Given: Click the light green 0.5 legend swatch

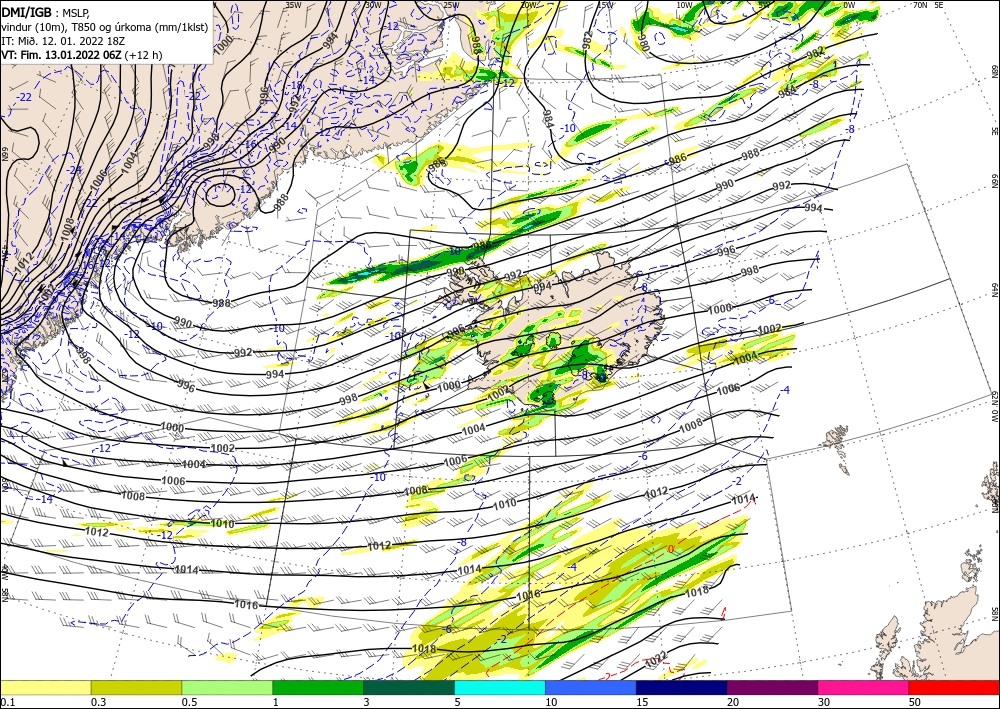Looking at the screenshot, I should coord(227,688).
